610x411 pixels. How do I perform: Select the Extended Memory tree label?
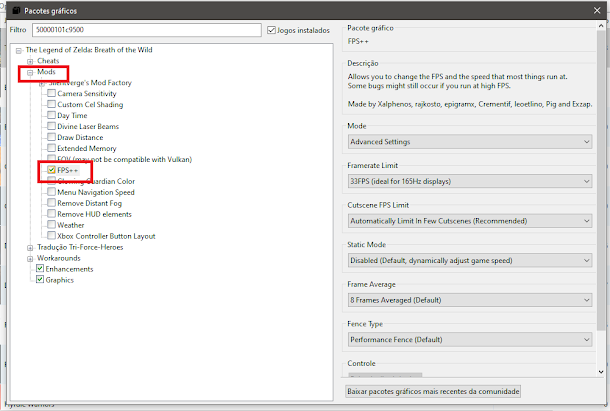coord(87,148)
